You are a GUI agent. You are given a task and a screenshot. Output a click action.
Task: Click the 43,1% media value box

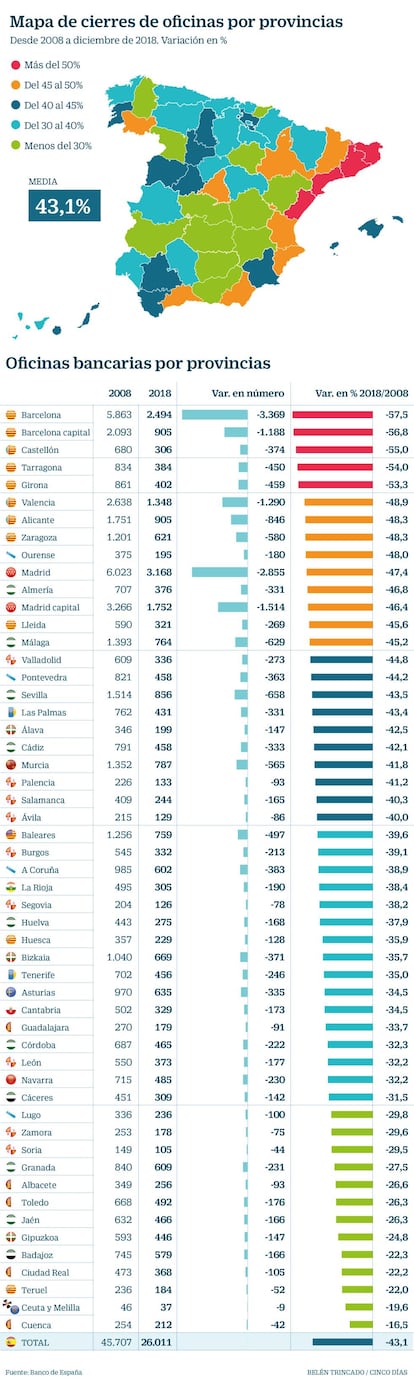[x=64, y=206]
